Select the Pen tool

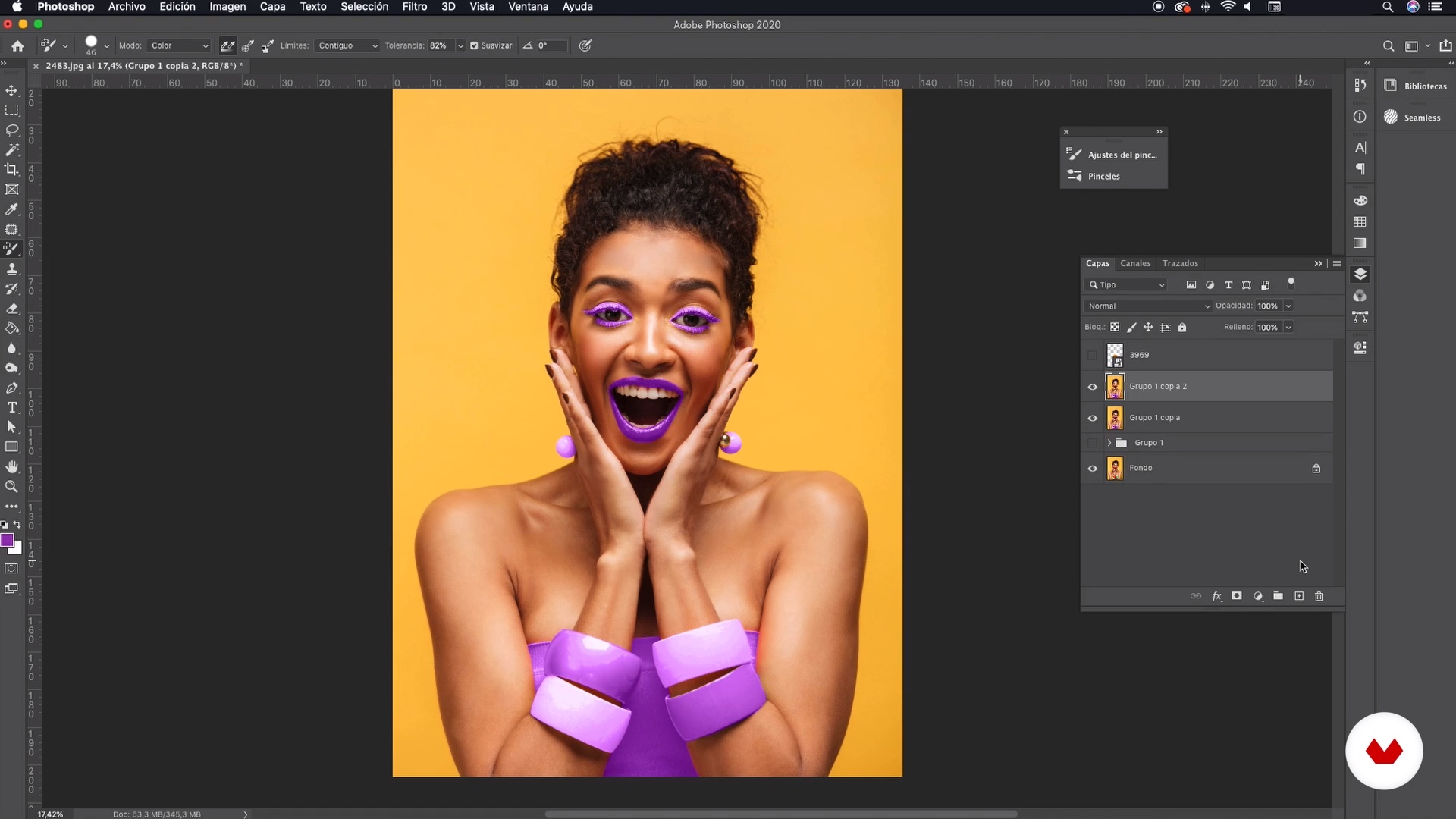click(x=12, y=388)
